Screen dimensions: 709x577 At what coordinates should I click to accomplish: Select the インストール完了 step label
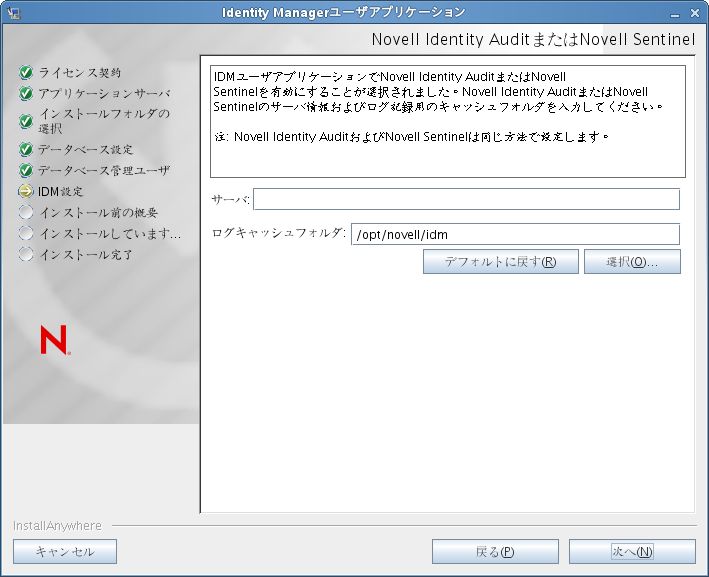click(x=86, y=255)
